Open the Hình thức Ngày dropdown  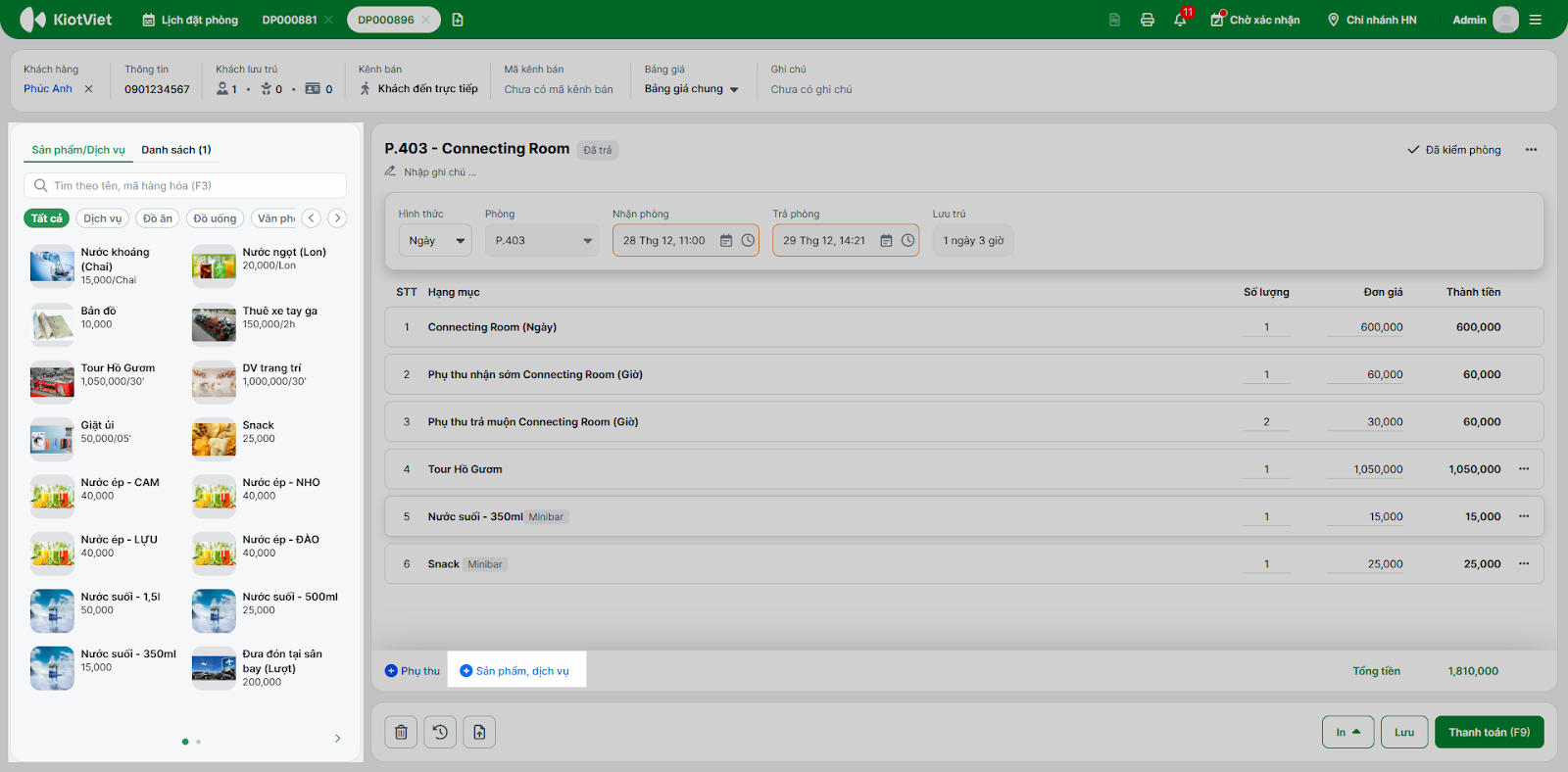coord(435,241)
